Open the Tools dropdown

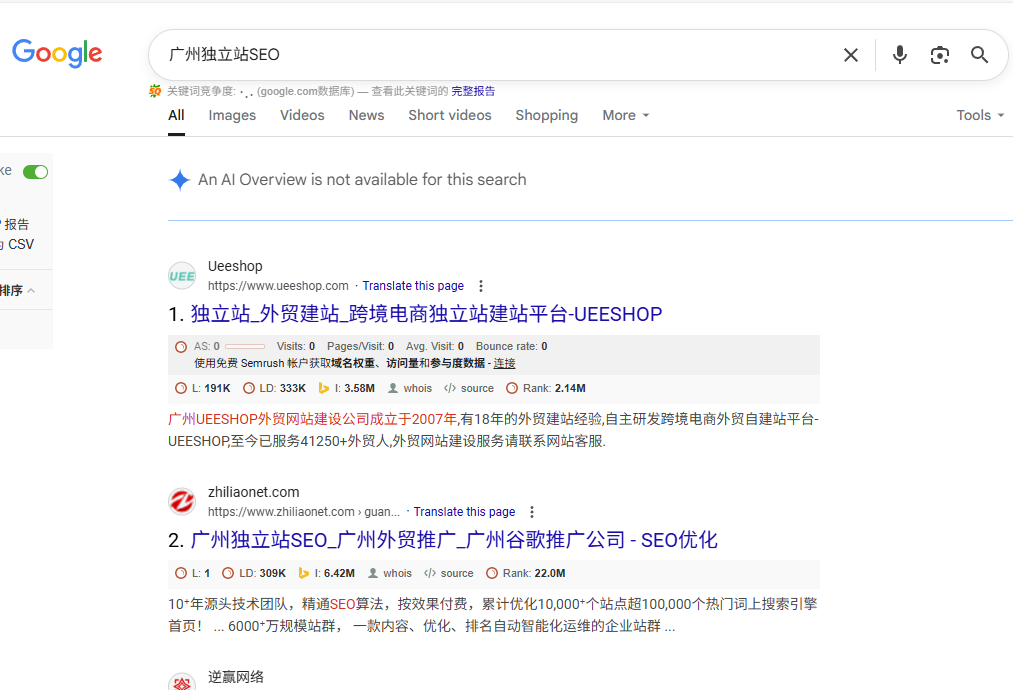coord(980,115)
